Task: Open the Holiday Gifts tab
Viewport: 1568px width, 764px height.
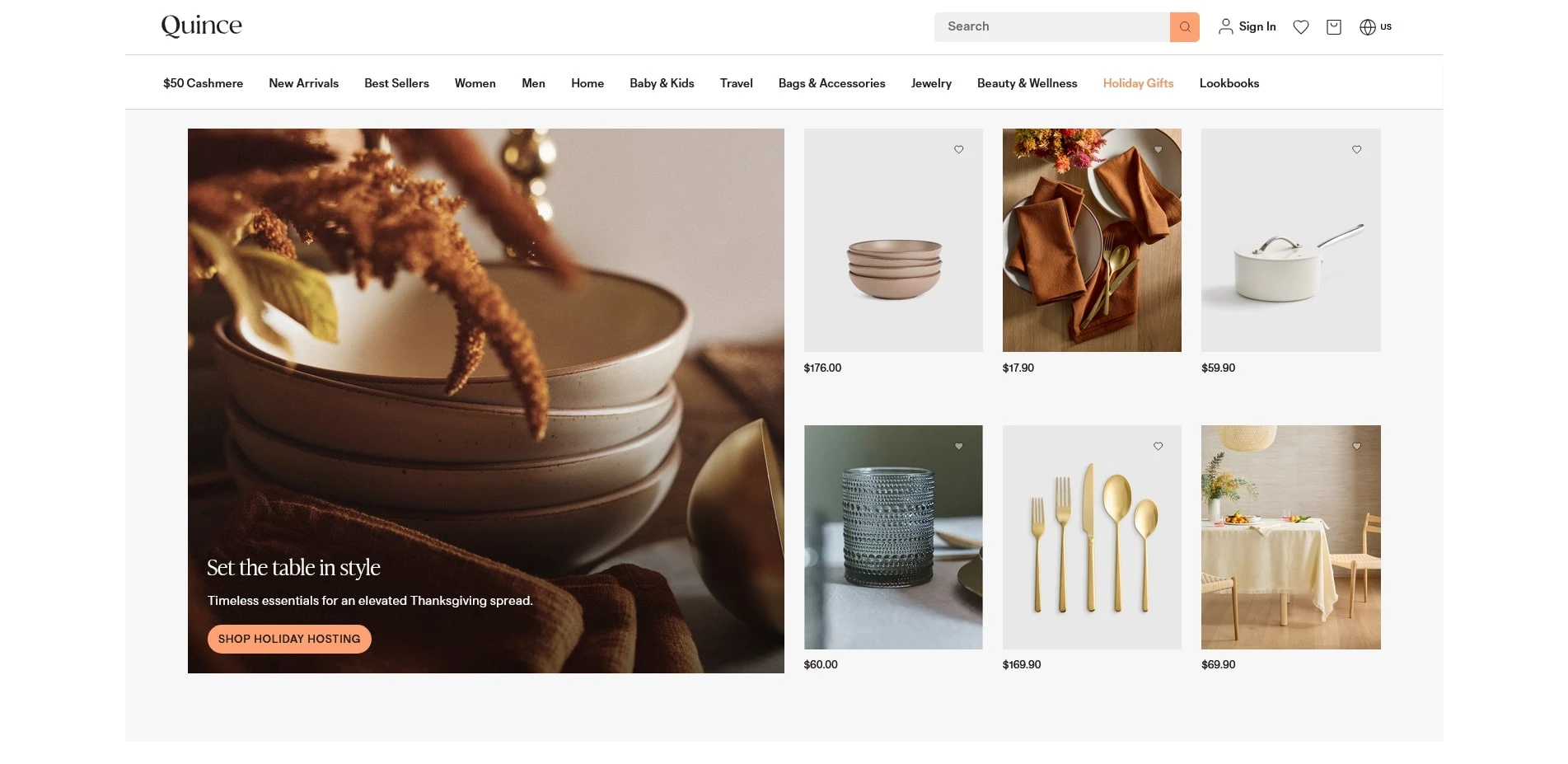Action: pos(1137,83)
